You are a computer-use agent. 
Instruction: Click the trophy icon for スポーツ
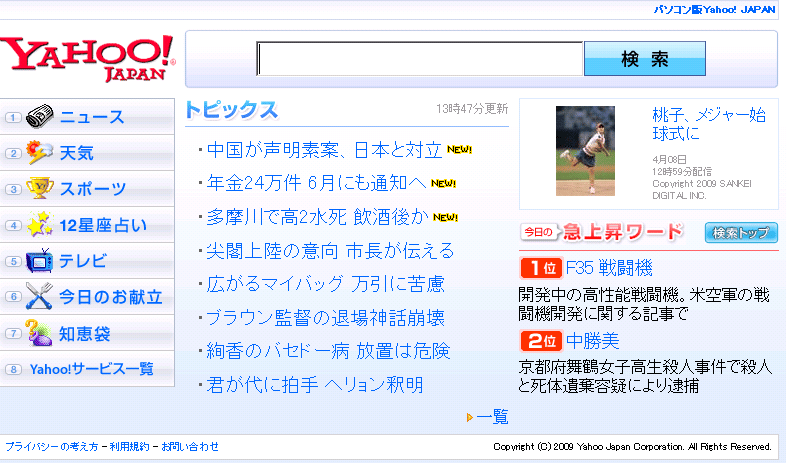point(40,188)
